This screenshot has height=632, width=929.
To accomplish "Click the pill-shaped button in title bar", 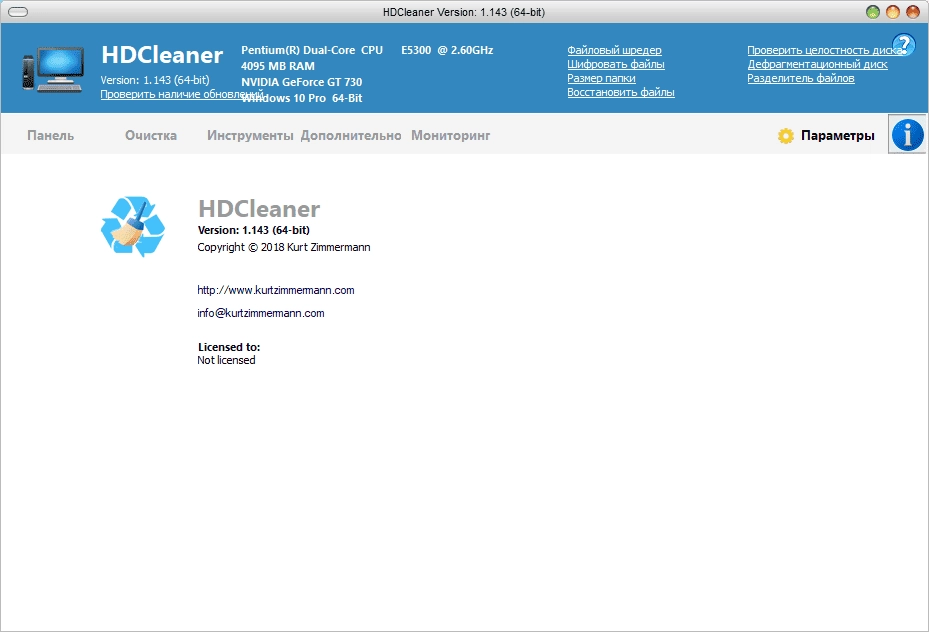I will point(18,12).
